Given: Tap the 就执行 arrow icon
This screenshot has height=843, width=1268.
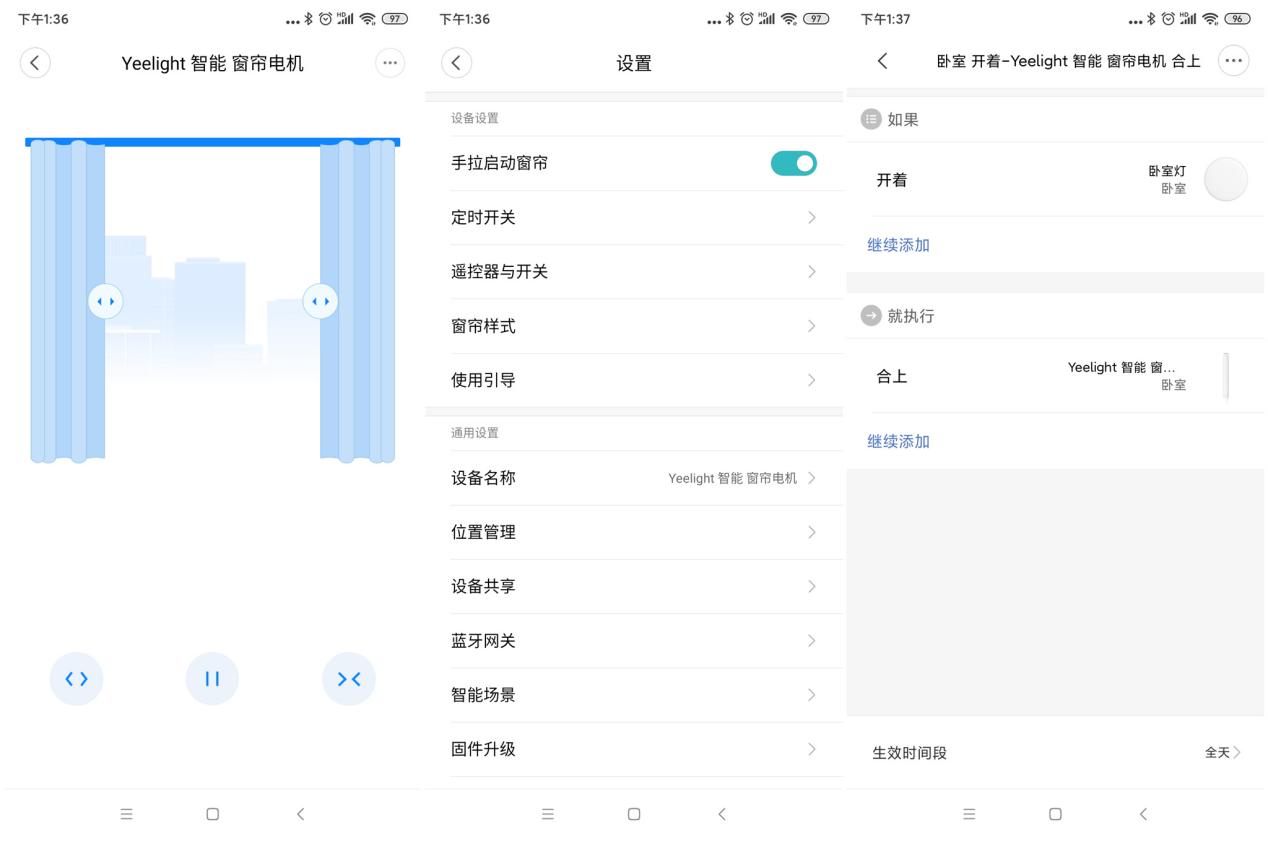Looking at the screenshot, I should pyautogui.click(x=871, y=315).
